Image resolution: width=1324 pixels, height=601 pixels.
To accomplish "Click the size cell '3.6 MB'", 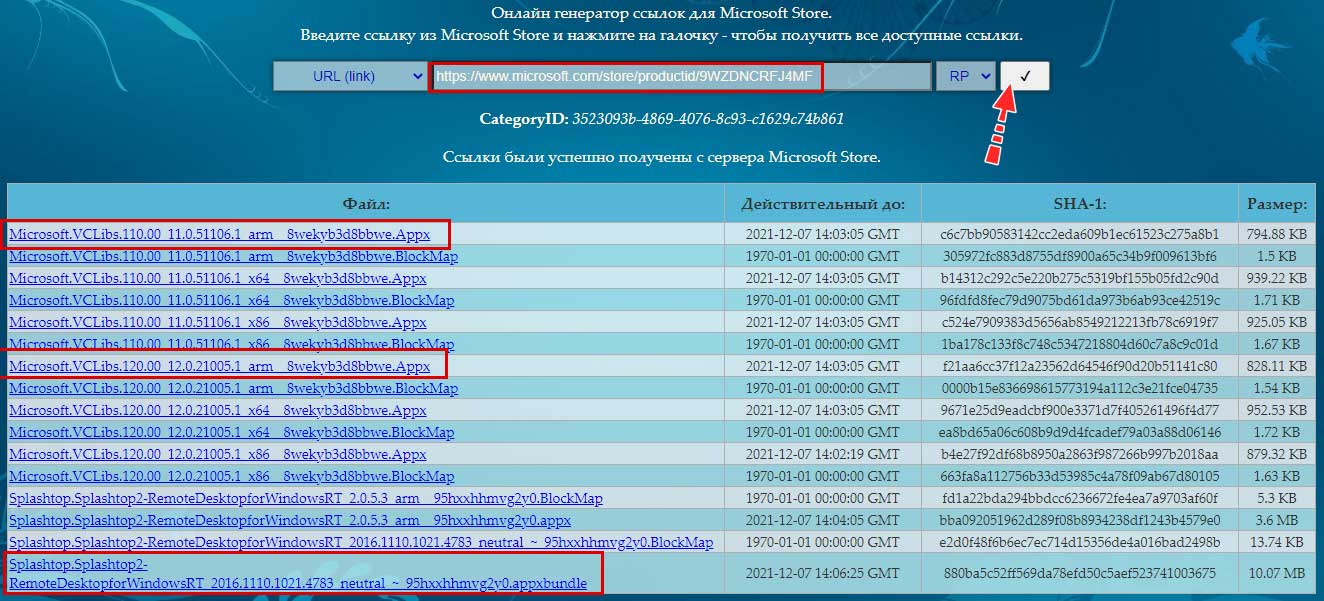I will point(1277,520).
